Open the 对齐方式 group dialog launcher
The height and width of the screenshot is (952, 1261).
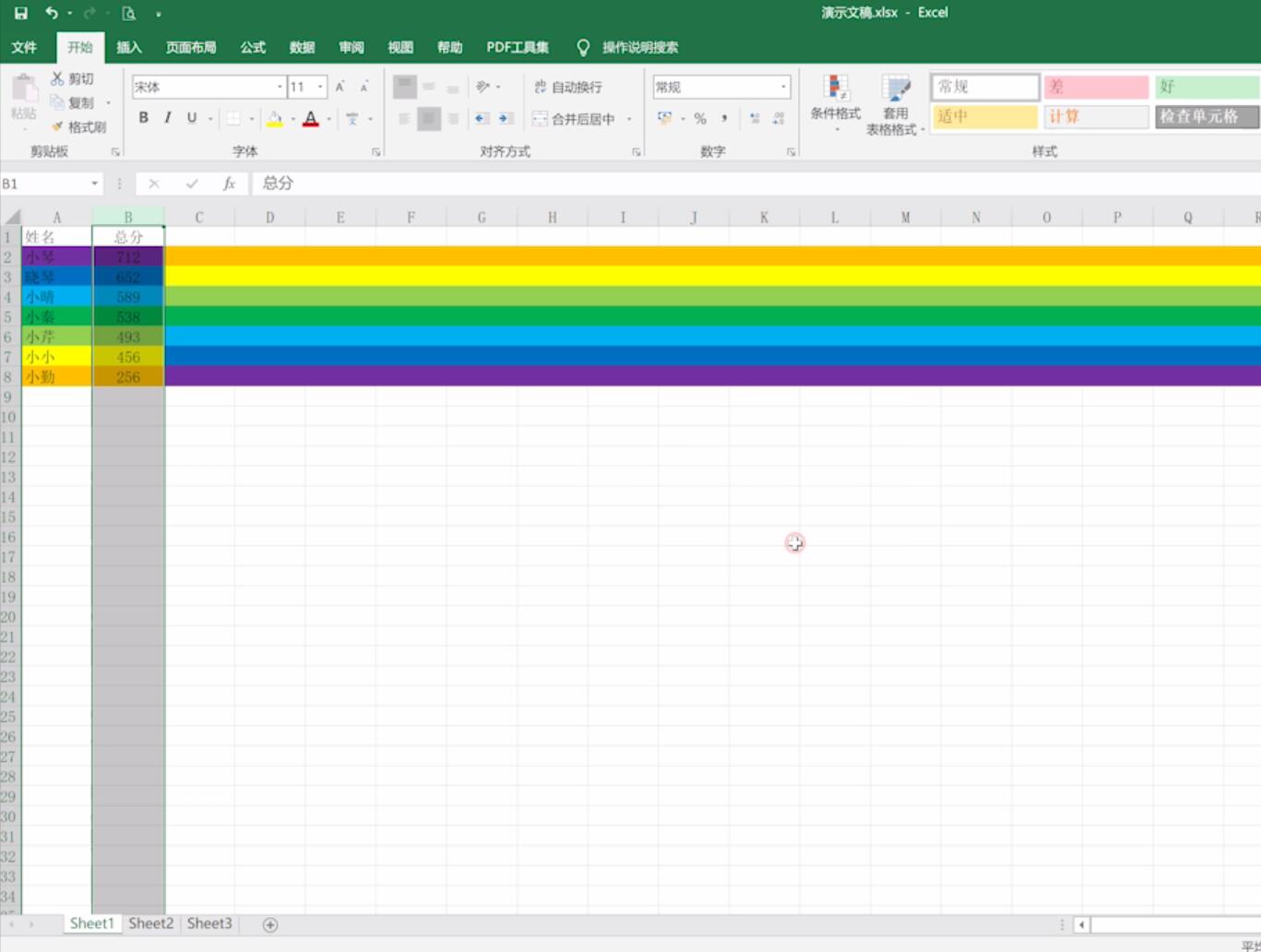[x=636, y=152]
